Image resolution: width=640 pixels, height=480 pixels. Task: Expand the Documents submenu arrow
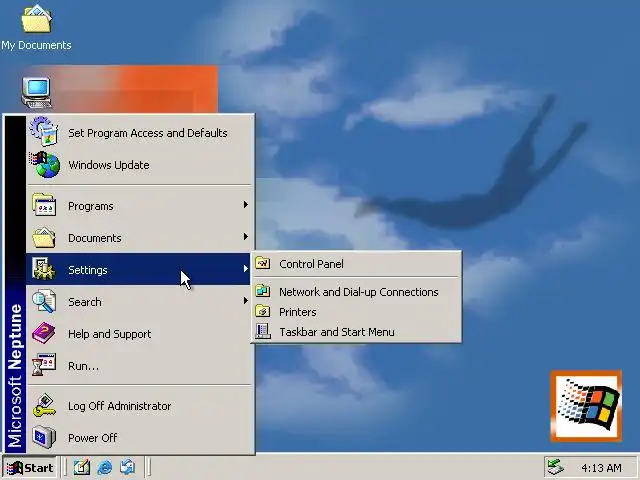pyautogui.click(x=246, y=237)
